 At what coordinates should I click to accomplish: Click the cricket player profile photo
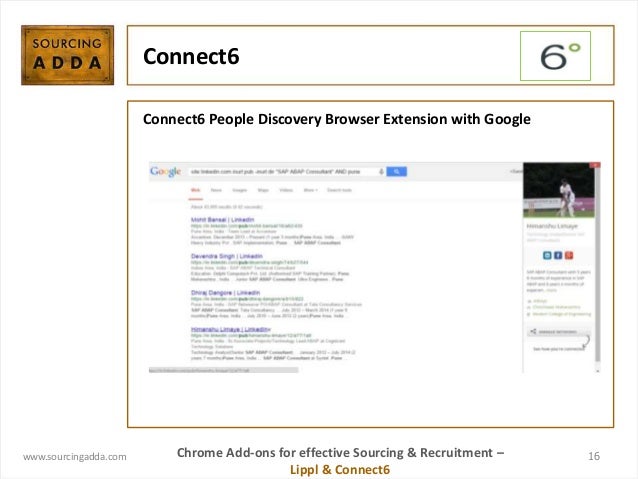[559, 190]
